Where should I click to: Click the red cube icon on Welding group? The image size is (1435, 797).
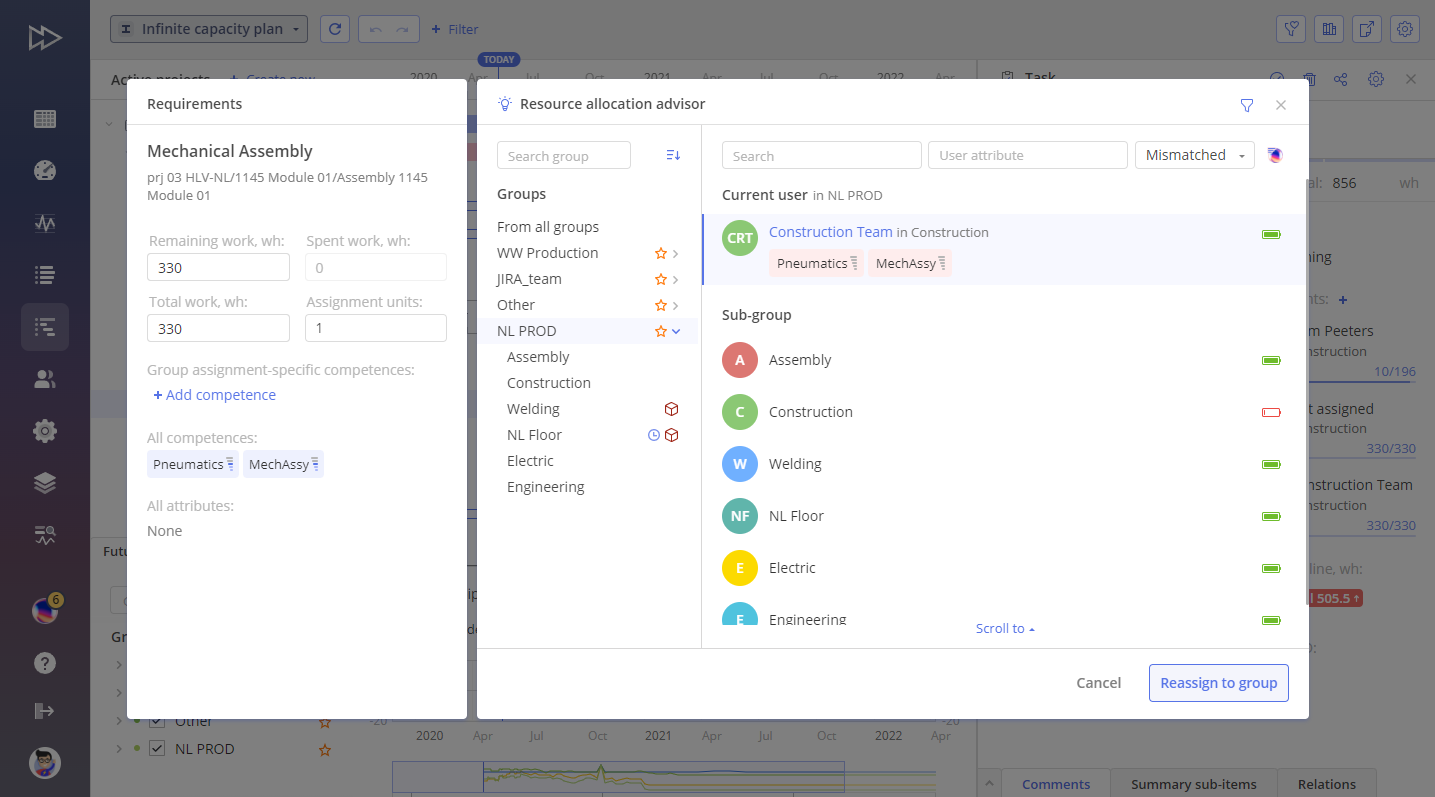click(672, 409)
